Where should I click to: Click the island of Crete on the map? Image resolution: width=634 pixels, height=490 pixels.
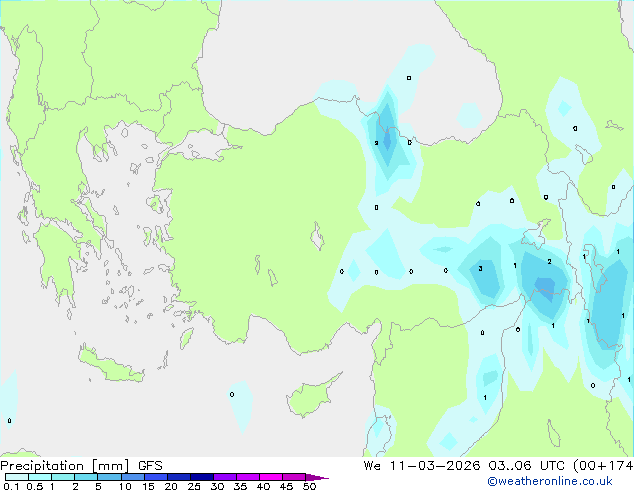point(111,366)
